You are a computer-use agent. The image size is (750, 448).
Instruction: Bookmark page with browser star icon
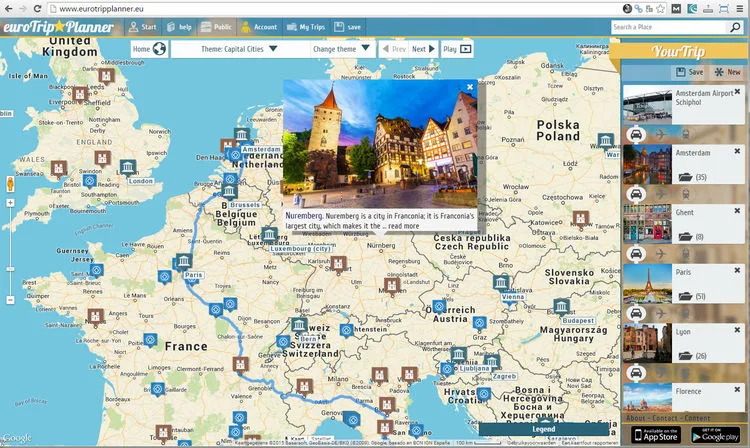click(x=661, y=9)
